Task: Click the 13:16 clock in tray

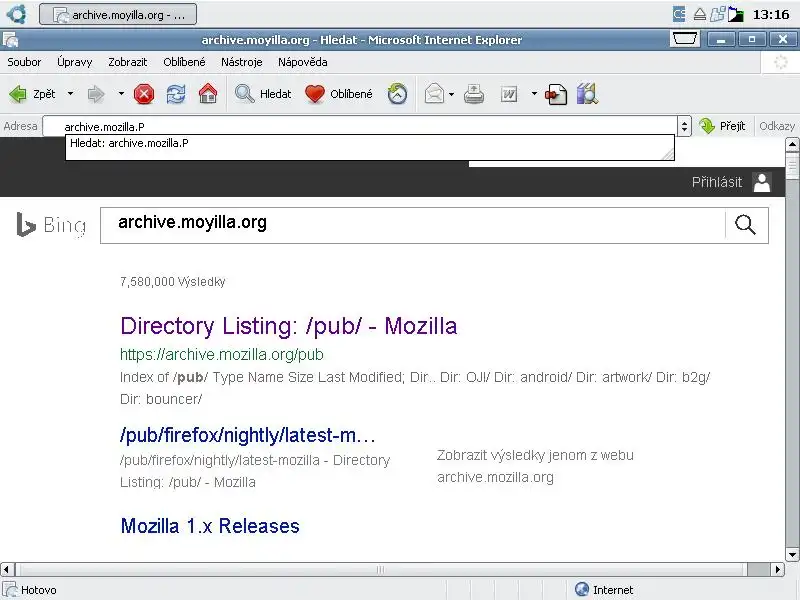Action: [x=771, y=14]
